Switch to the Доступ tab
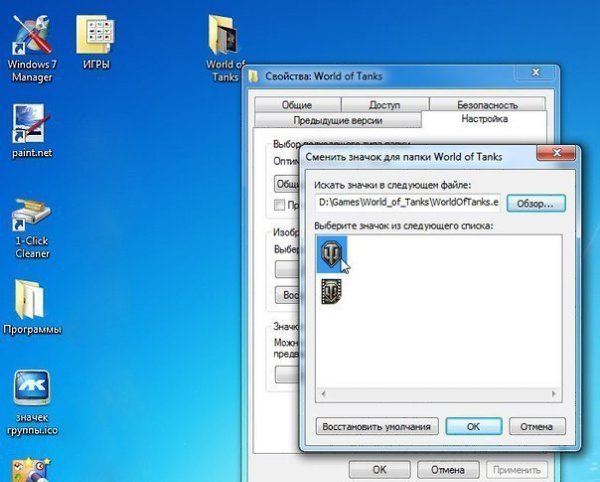 click(x=385, y=105)
